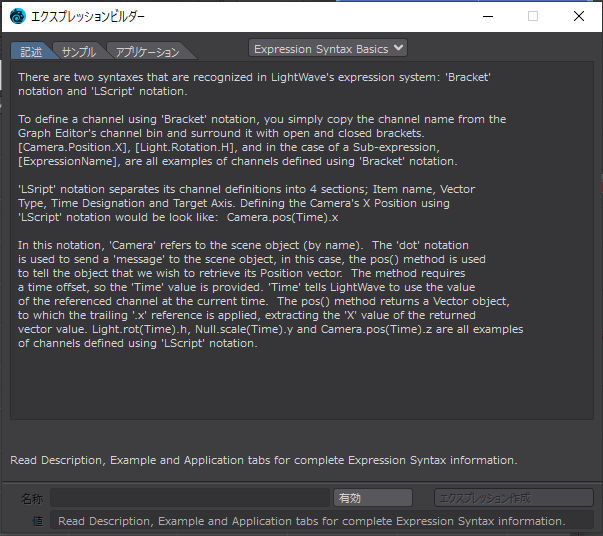
Task: Click the エクスプレッション作成 button
Action: click(x=514, y=498)
